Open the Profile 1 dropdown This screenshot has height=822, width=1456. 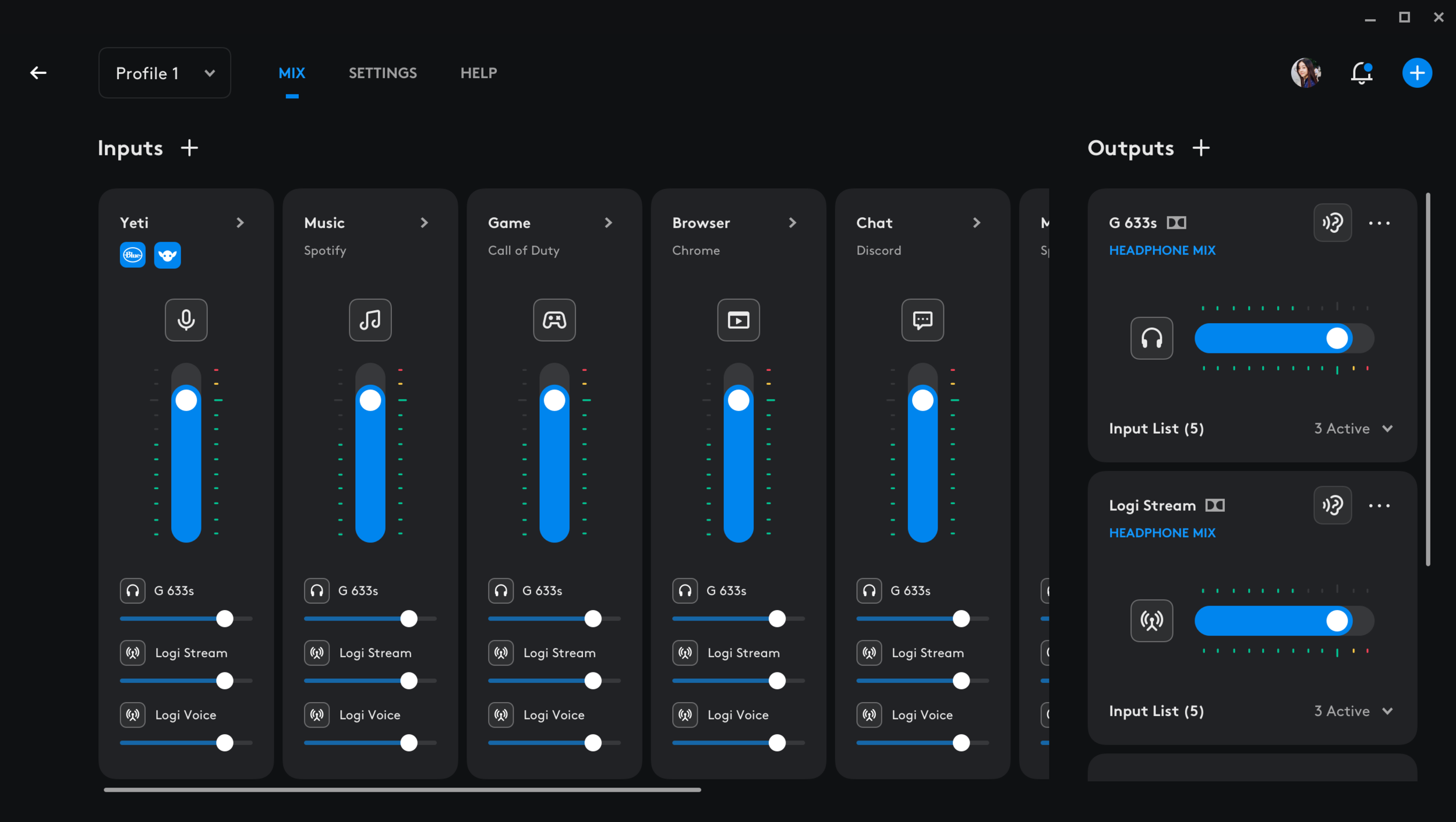pos(165,73)
